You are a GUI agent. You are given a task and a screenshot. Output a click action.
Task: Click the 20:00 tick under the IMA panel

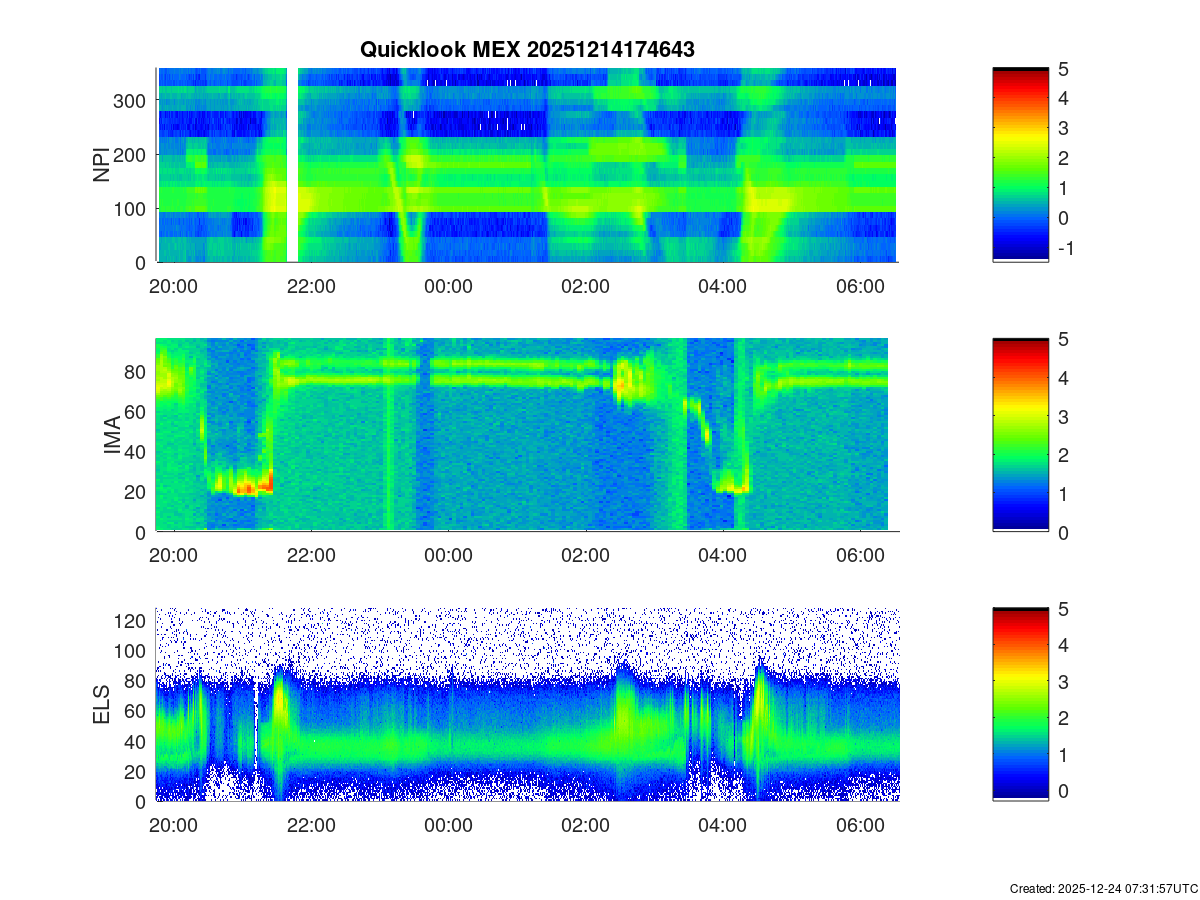coord(174,556)
